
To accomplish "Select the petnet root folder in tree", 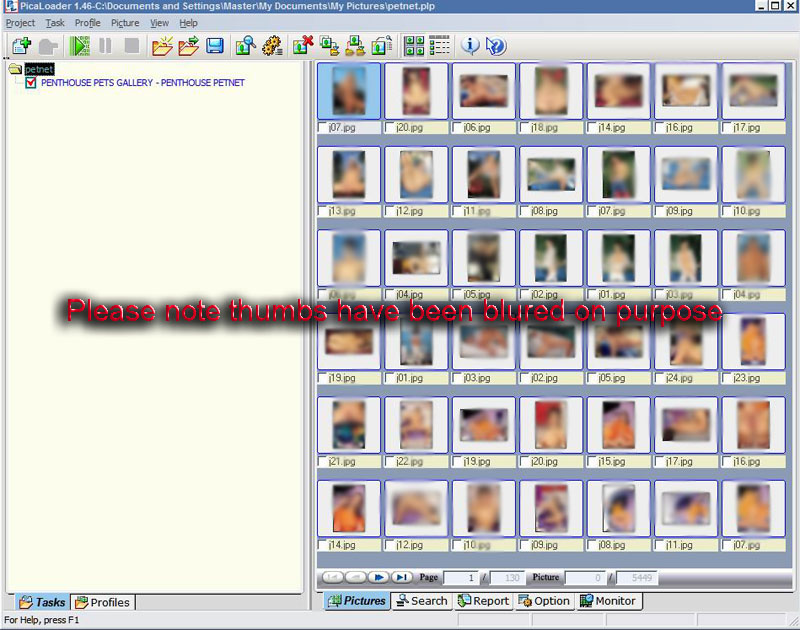I will pos(38,70).
